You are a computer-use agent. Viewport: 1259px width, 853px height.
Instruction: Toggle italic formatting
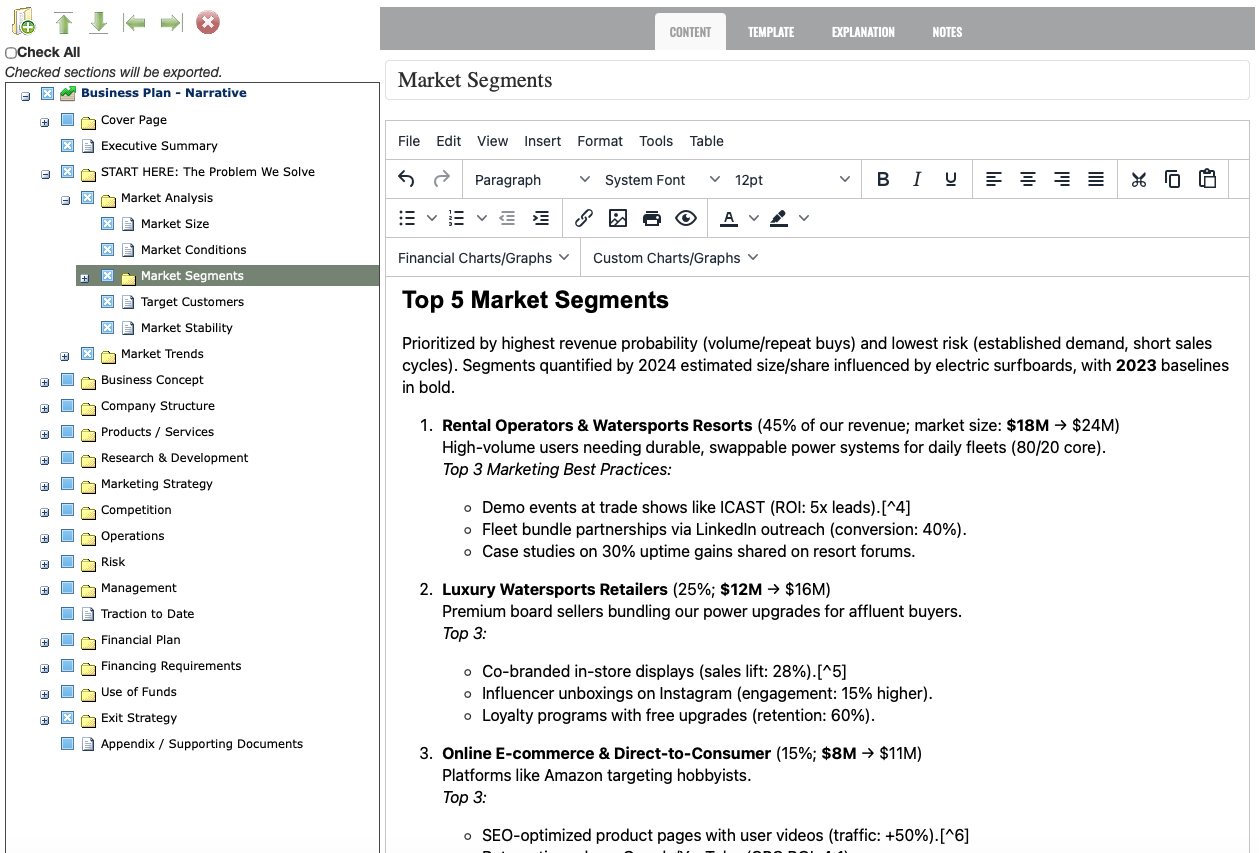[x=917, y=179]
